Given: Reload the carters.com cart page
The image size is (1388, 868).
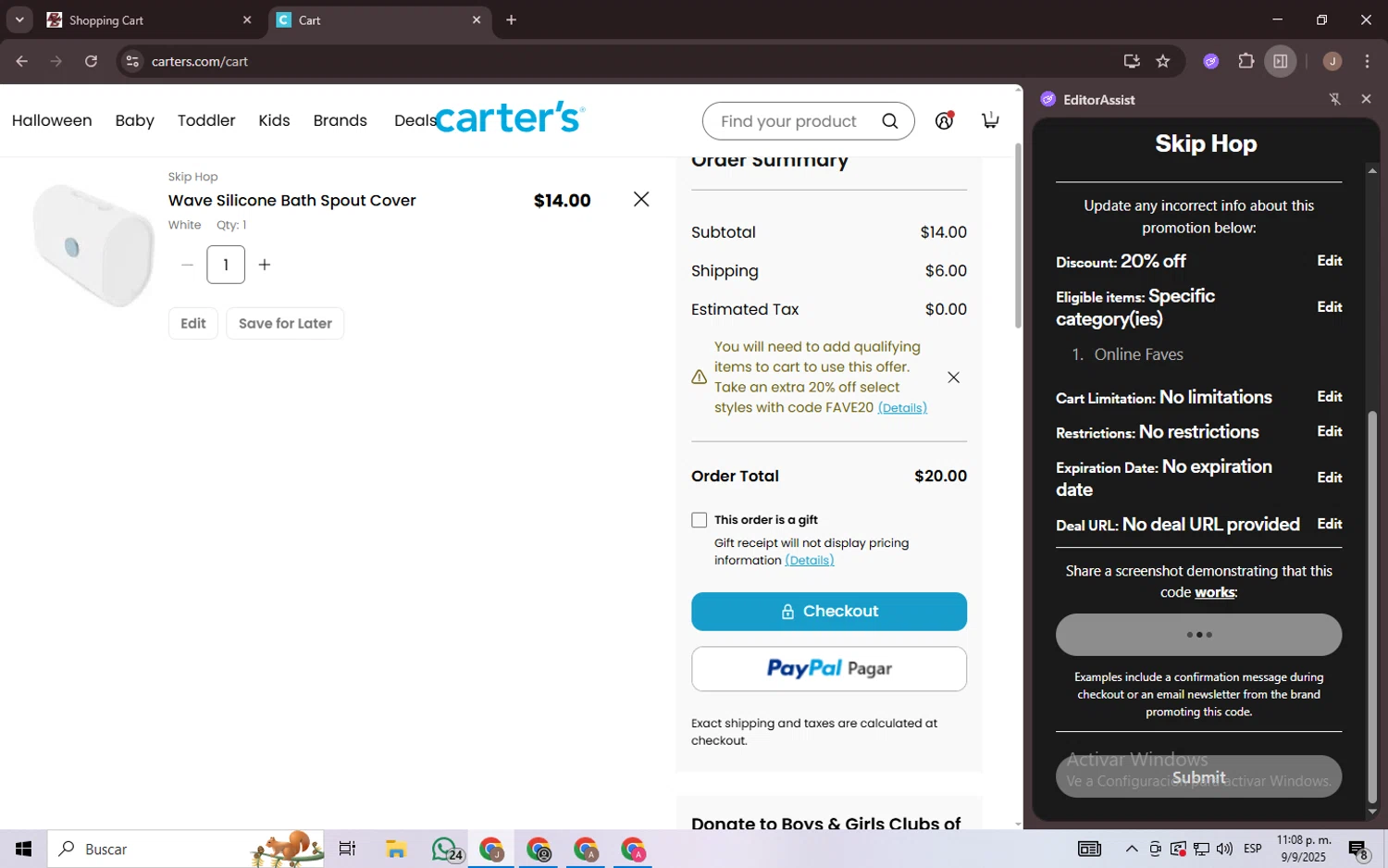Looking at the screenshot, I should click(x=91, y=61).
